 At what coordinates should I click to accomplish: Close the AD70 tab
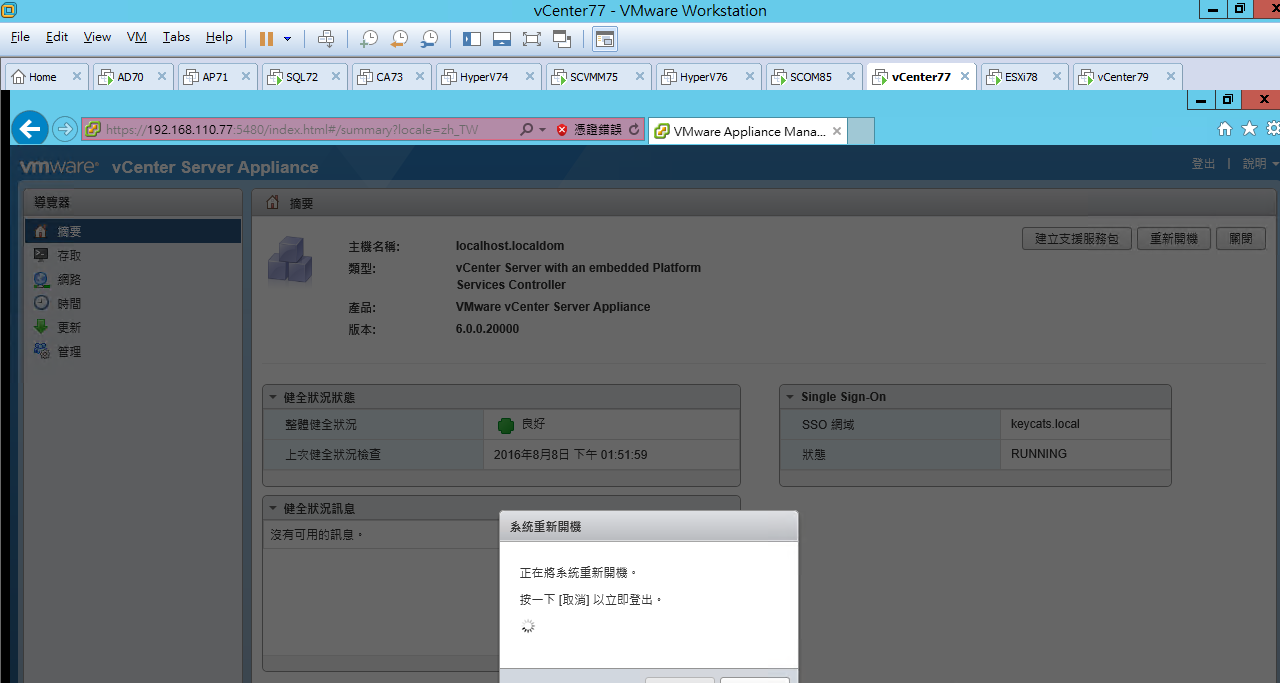pos(160,77)
